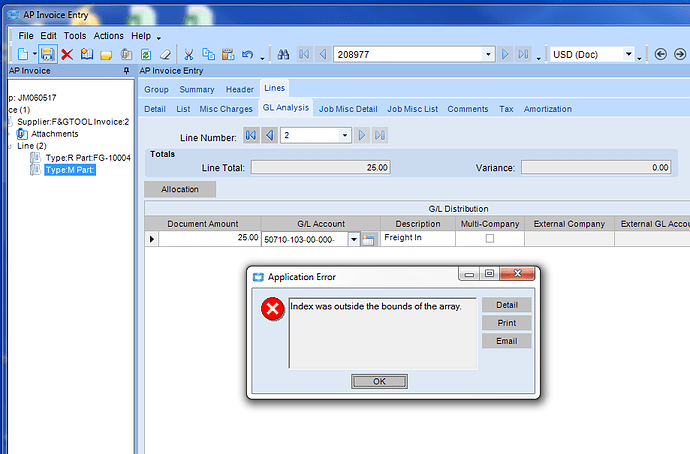Click the Copy icon in toolbar
The image size is (690, 454).
click(x=208, y=55)
